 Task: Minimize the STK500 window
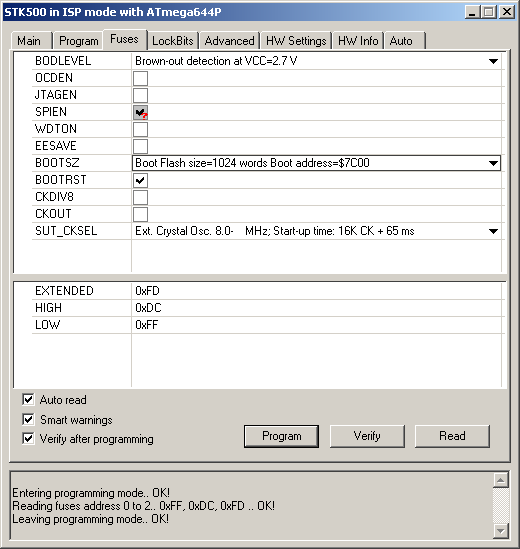pyautogui.click(x=472, y=12)
